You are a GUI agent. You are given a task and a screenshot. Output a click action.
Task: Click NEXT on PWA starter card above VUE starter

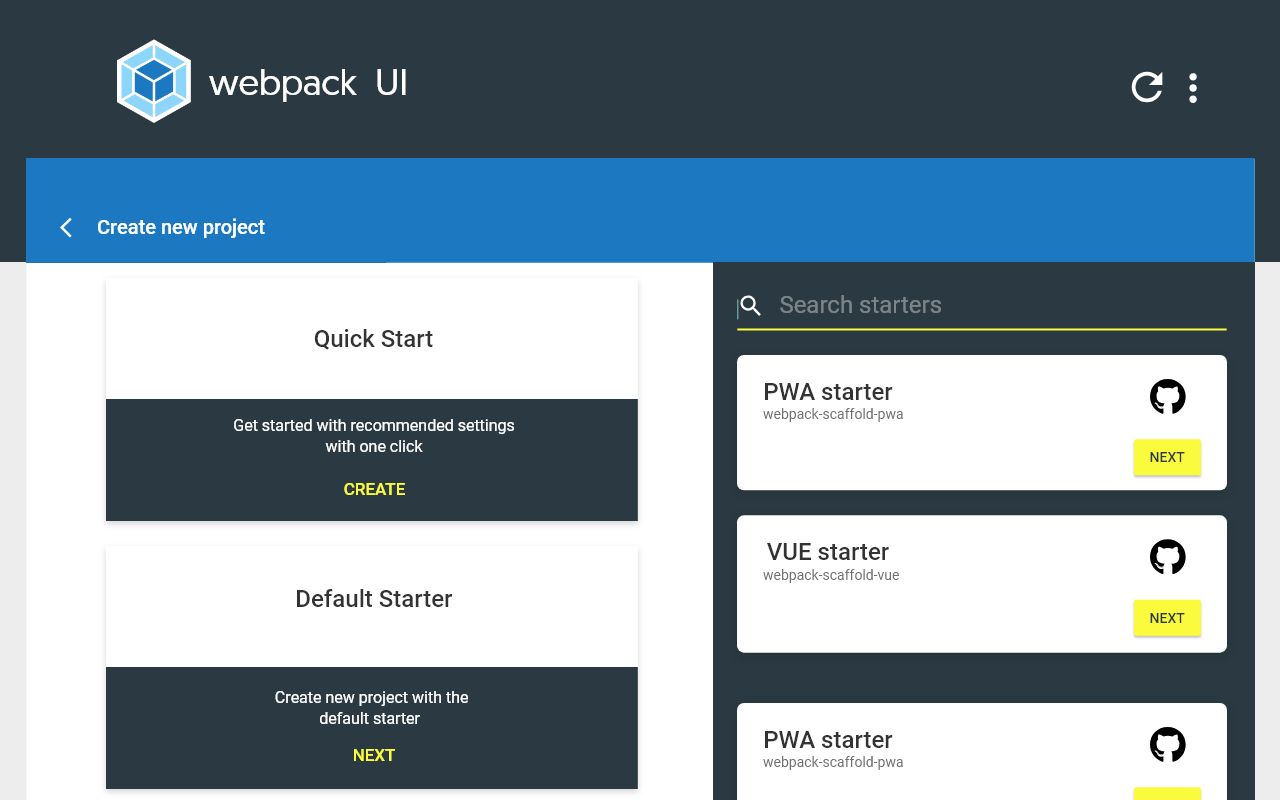point(1167,457)
